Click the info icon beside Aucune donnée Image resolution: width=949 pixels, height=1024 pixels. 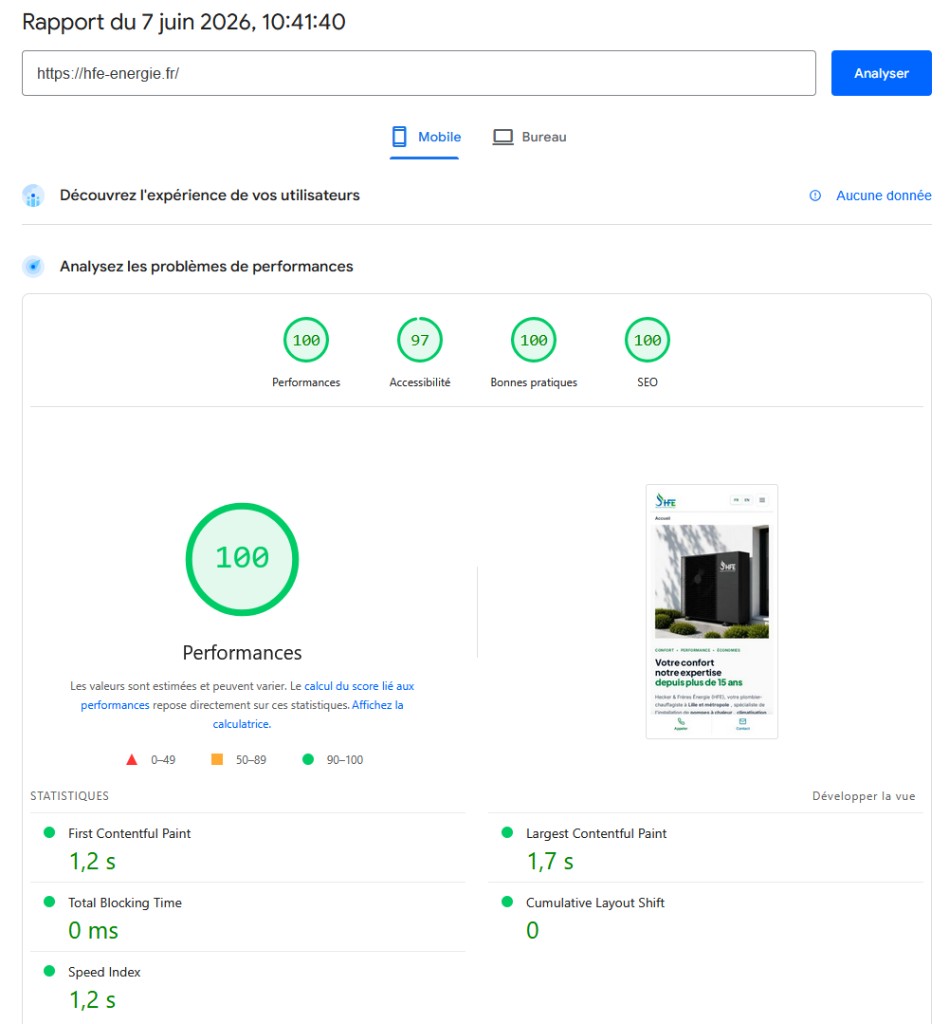[815, 195]
